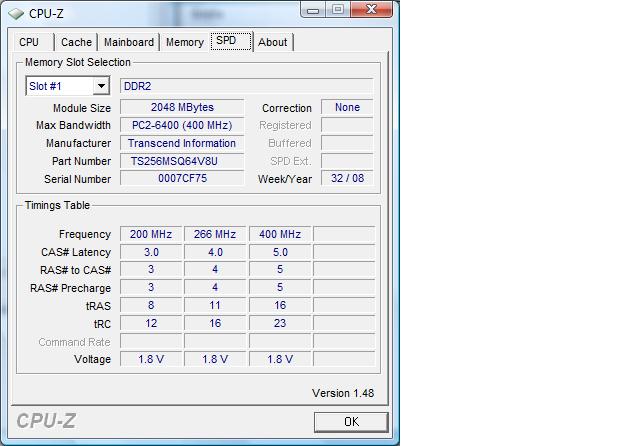Click the CAS# Latency 4.0 cell
Screen dimensions: 640x446
(215, 252)
